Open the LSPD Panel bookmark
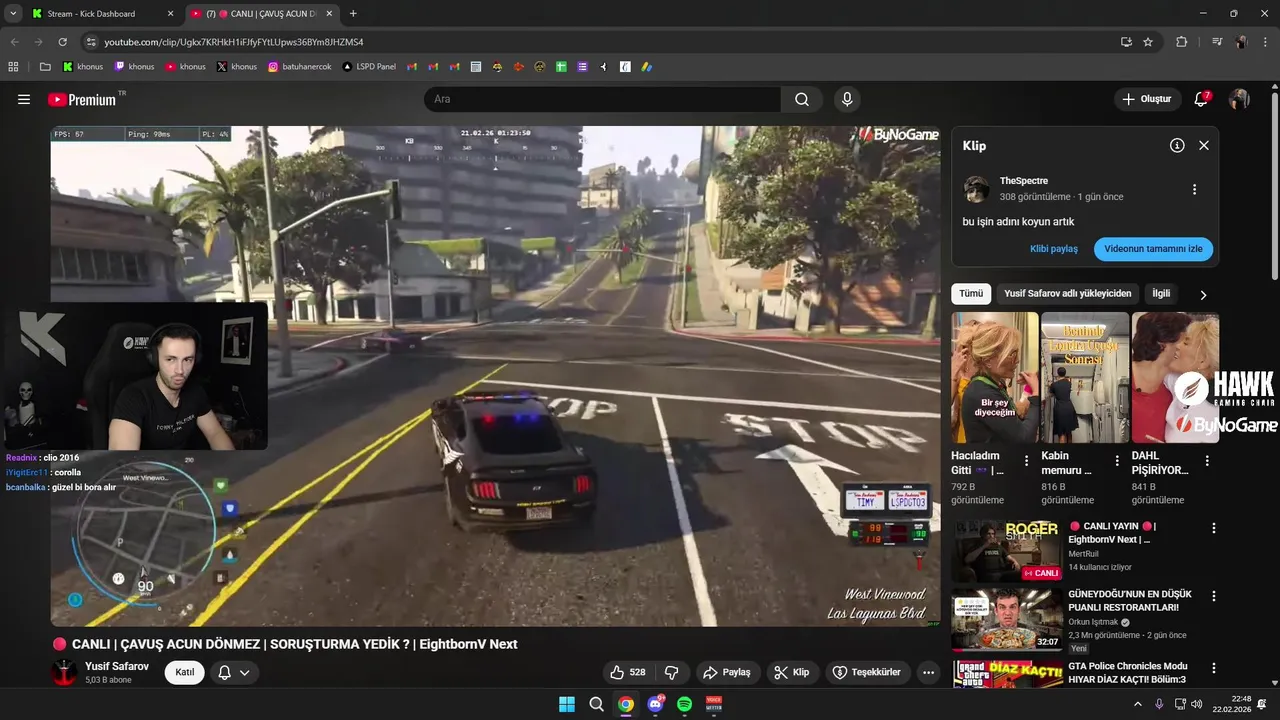1280x720 pixels. [369, 67]
